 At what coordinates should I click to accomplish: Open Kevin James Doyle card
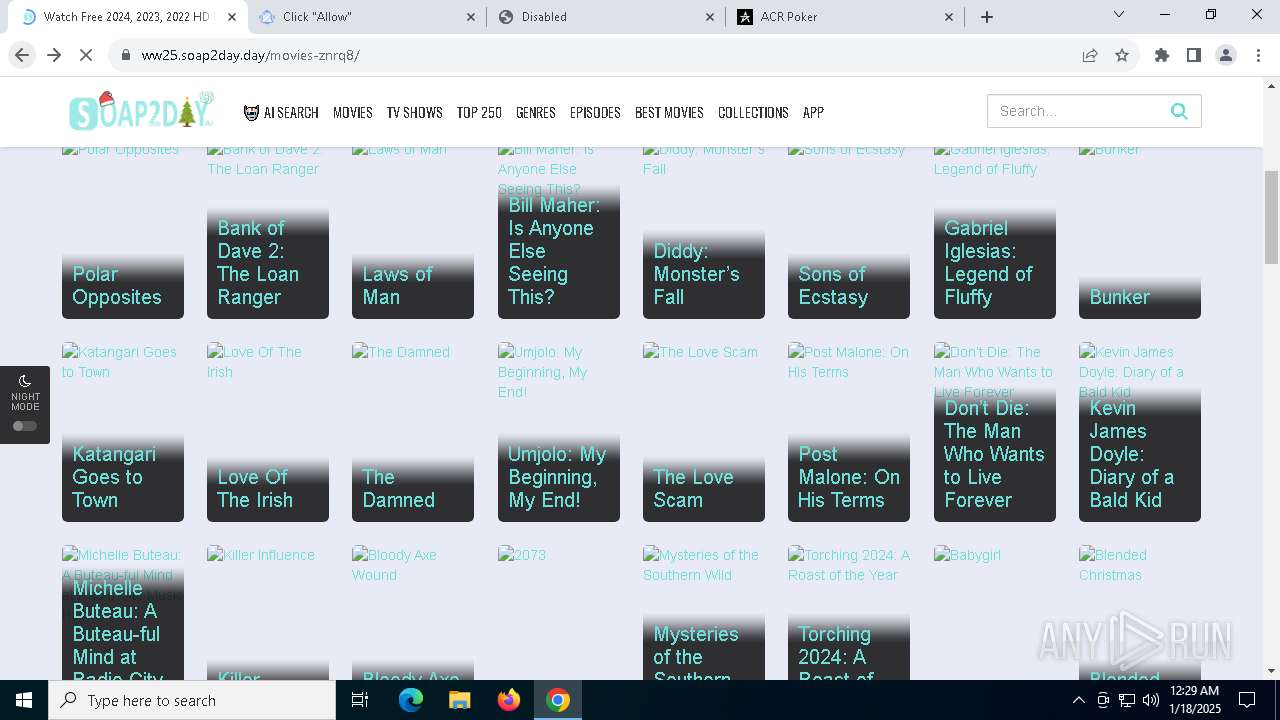coord(1140,432)
